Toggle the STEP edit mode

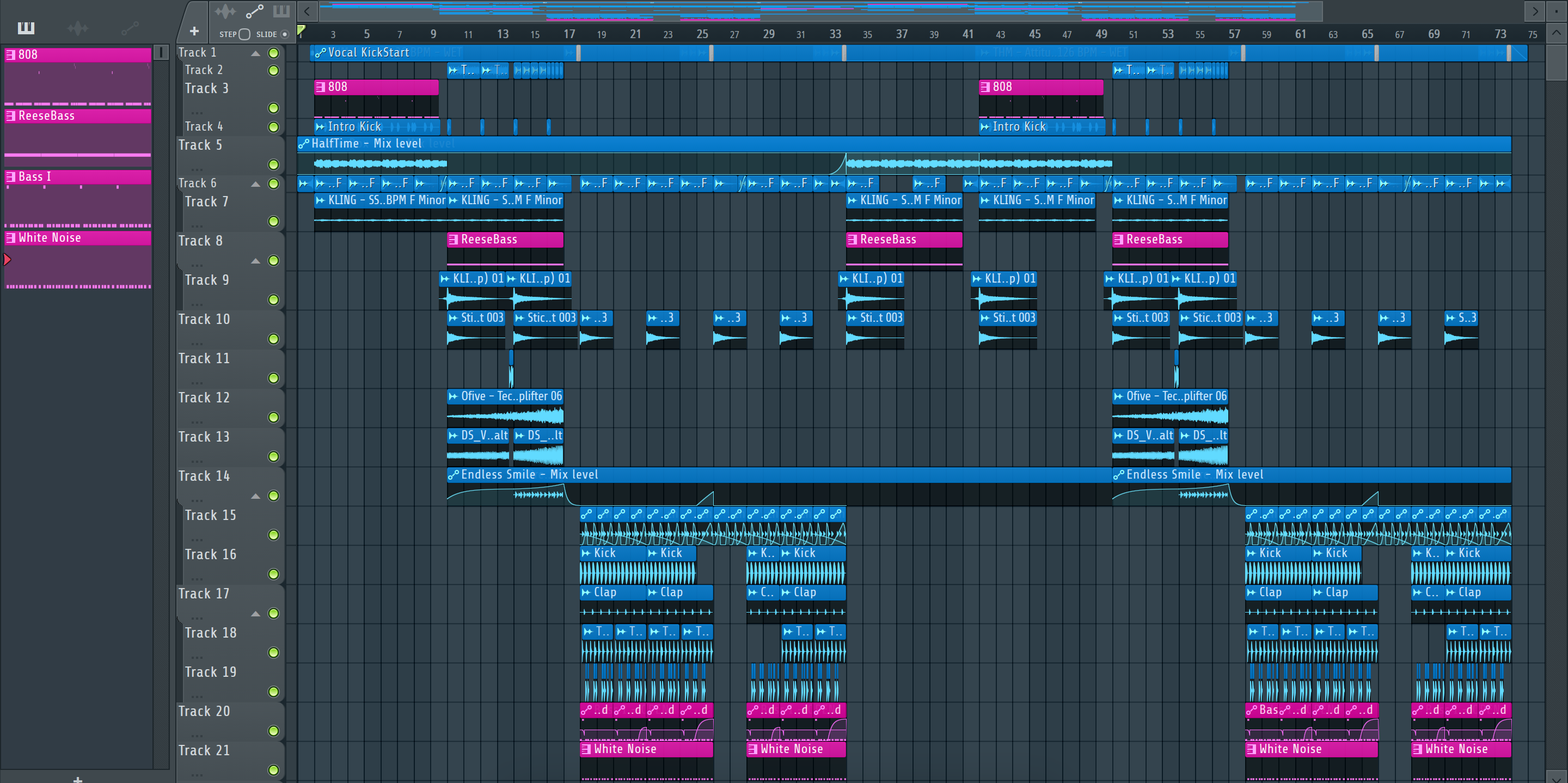pyautogui.click(x=244, y=34)
